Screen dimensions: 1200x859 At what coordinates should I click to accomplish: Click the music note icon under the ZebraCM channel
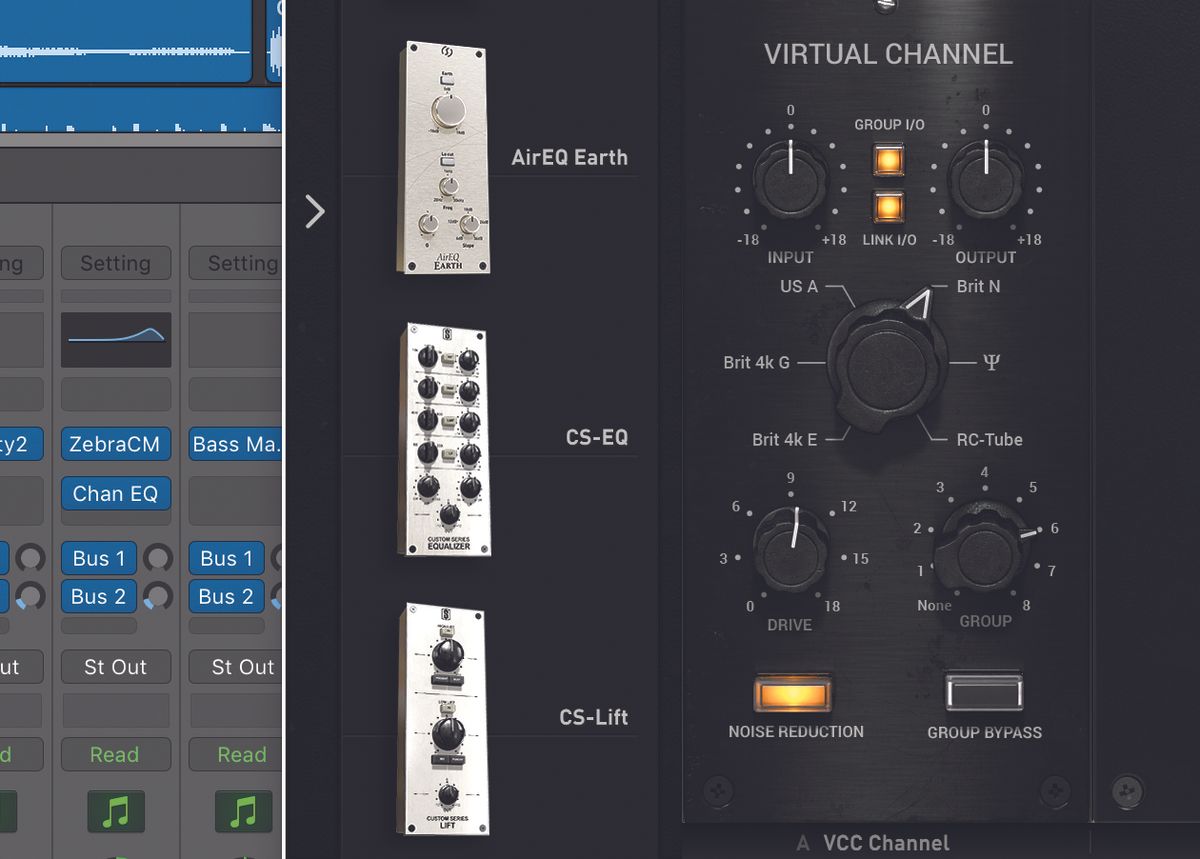[115, 811]
